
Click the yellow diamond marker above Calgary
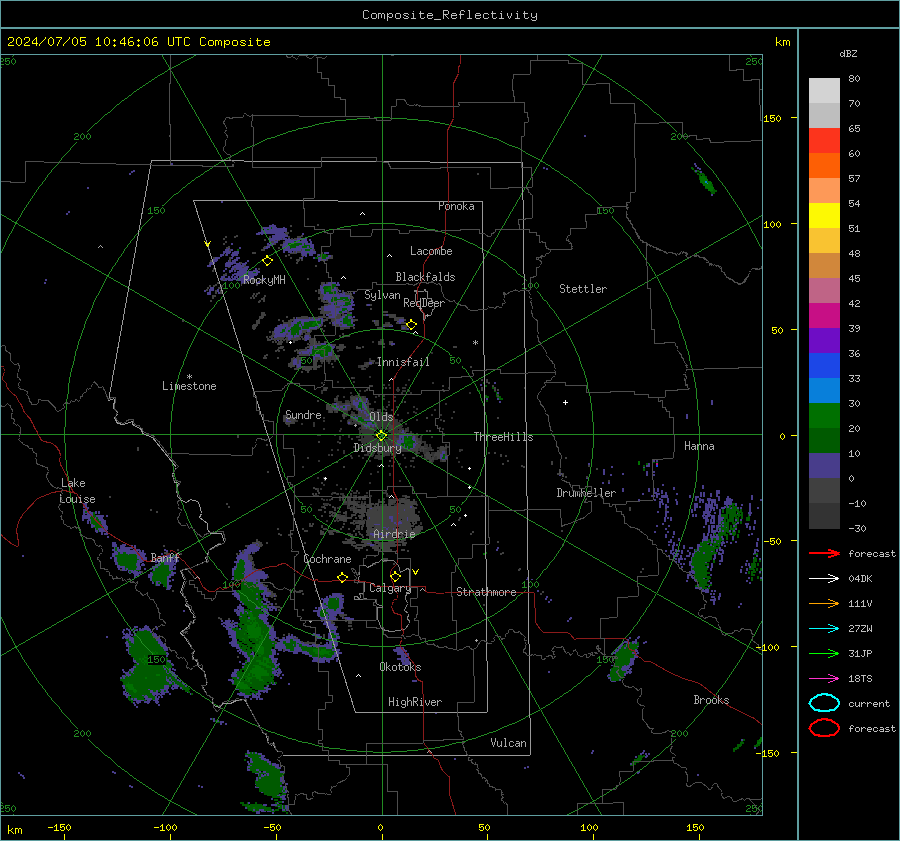(395, 576)
